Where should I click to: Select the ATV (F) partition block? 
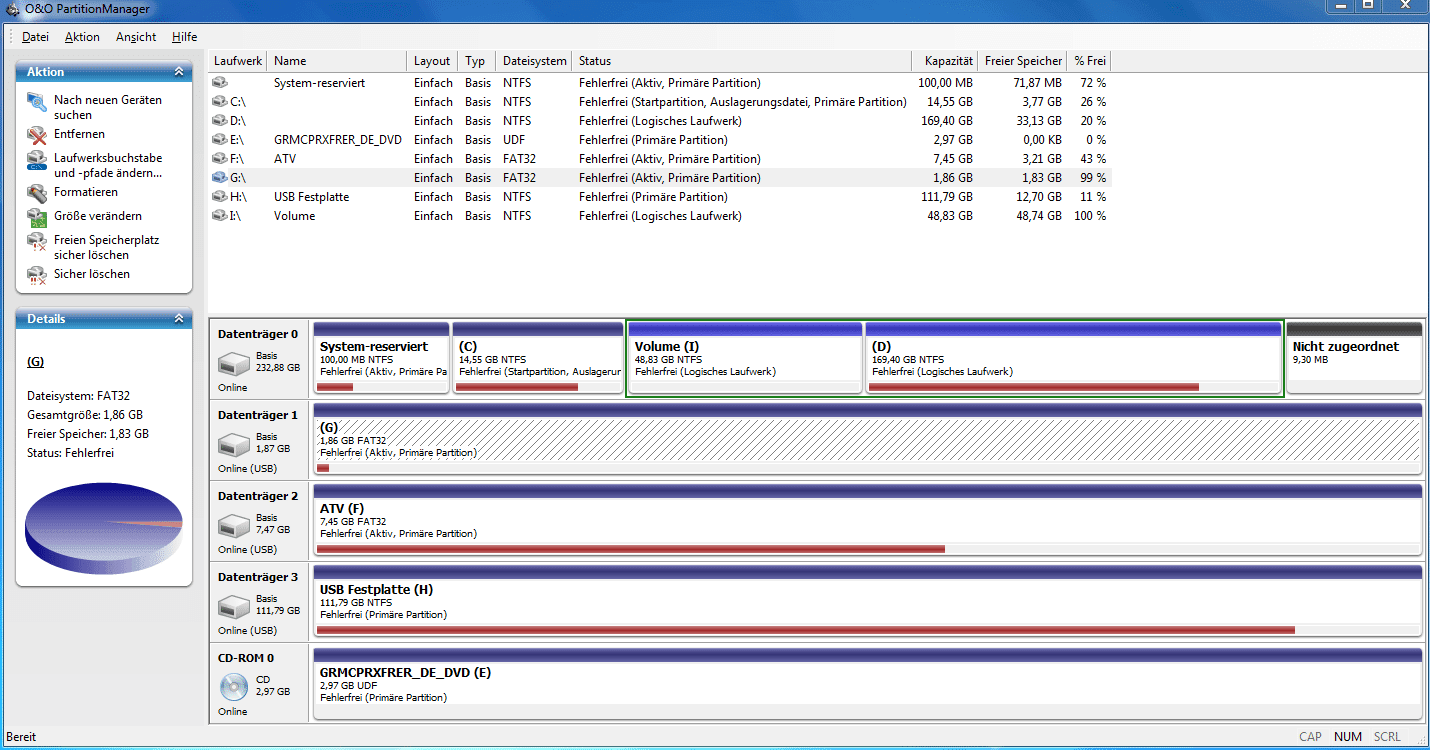(867, 520)
